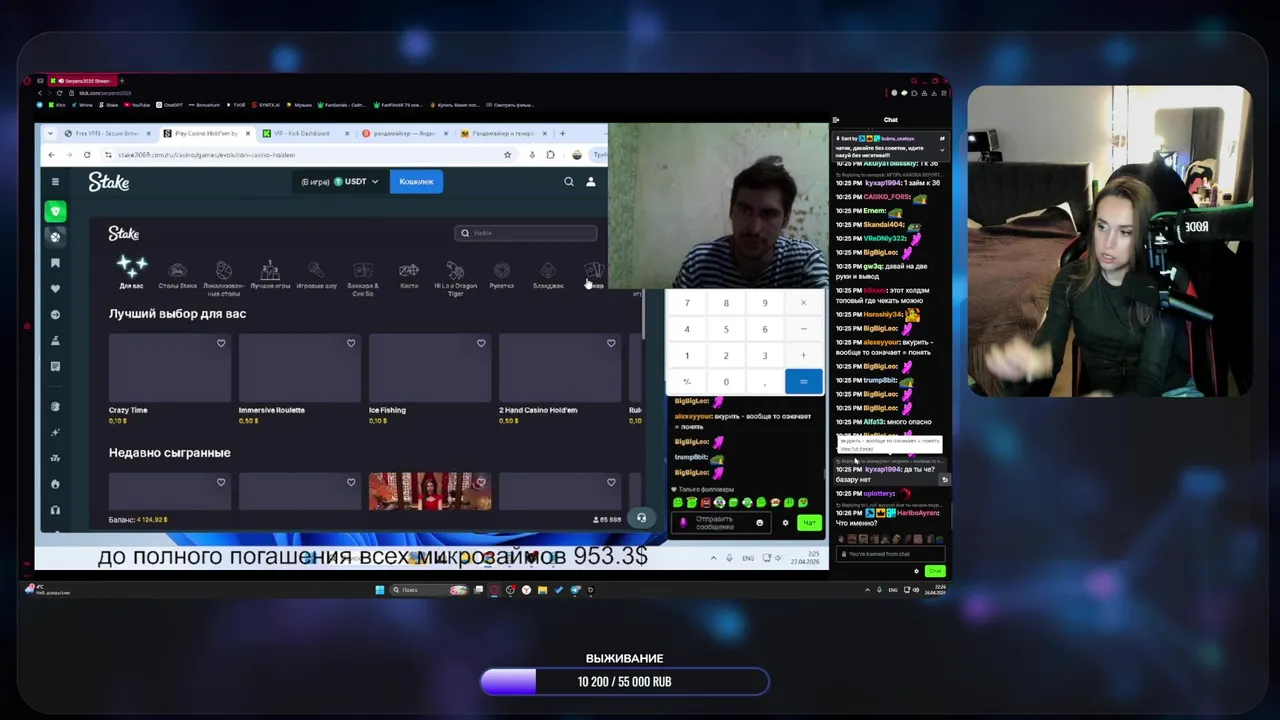Click the 'View full thread' chat link

click(x=856, y=449)
